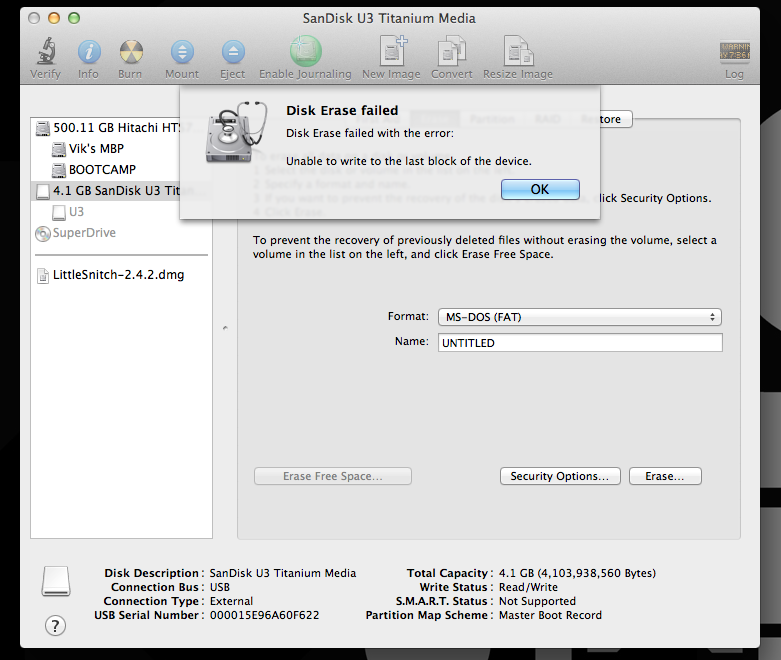Click the sidebar divider resize handle

click(x=225, y=328)
